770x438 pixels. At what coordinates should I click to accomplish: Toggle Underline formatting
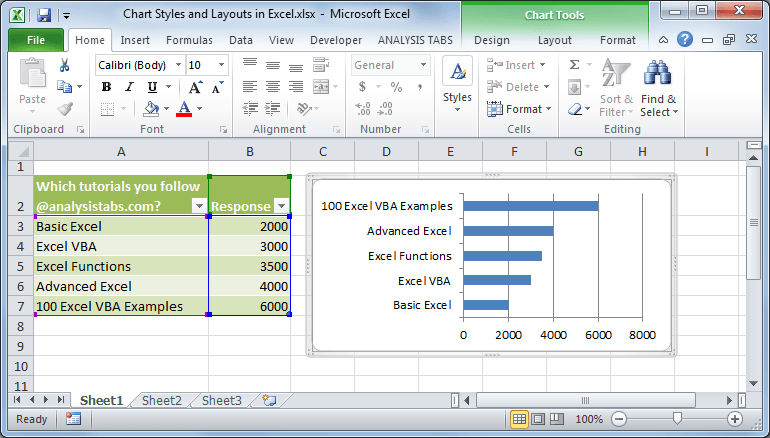coord(152,87)
